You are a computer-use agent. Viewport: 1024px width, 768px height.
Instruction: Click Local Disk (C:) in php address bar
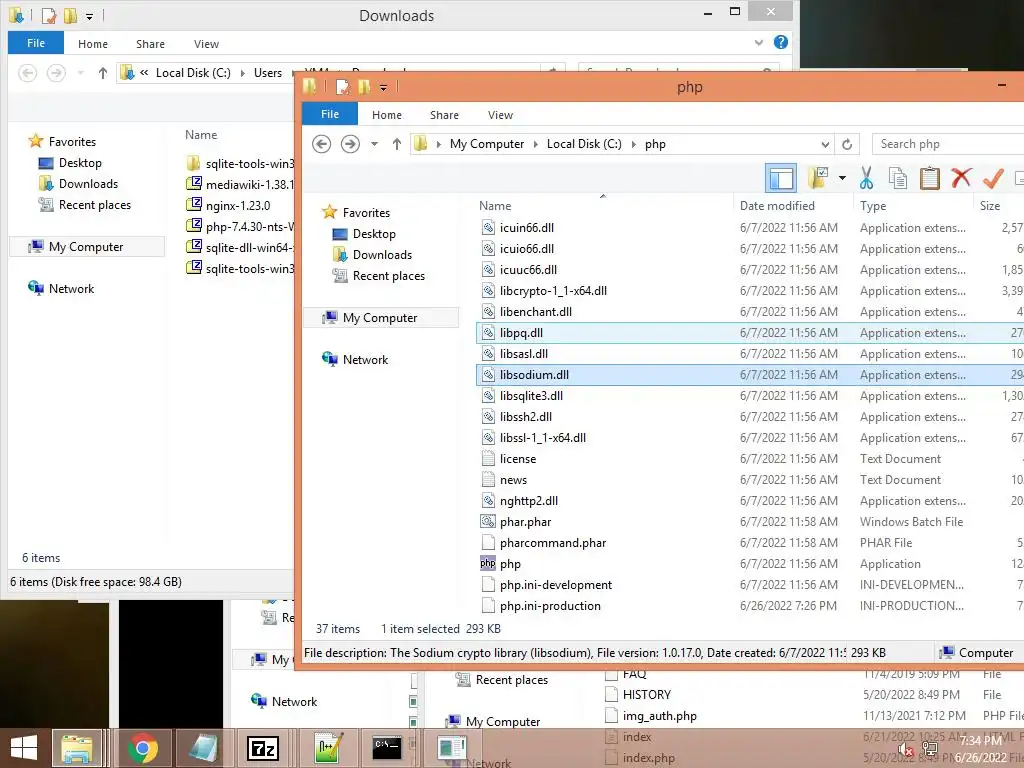click(x=584, y=144)
